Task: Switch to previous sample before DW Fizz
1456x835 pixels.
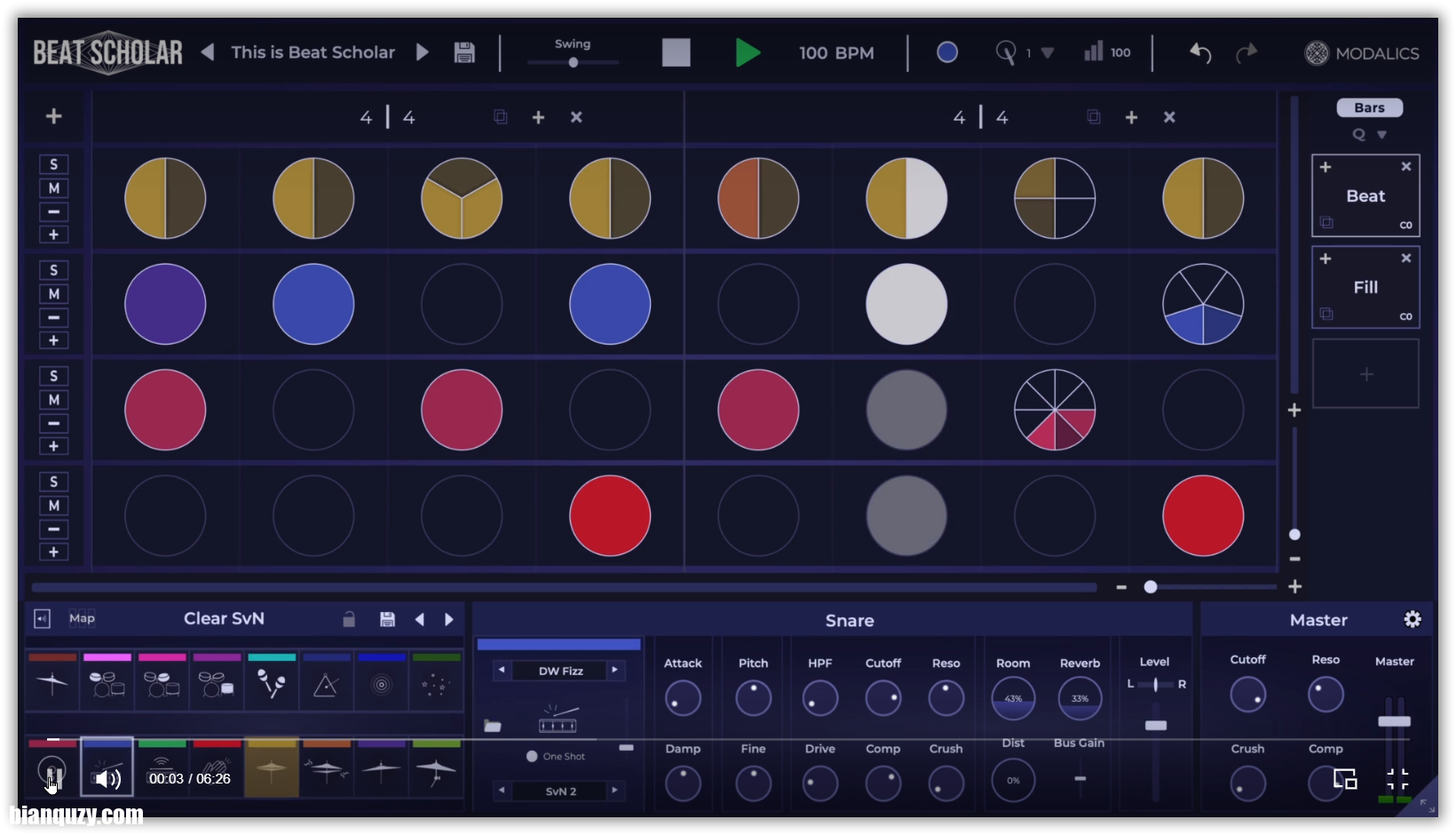Action: point(502,670)
